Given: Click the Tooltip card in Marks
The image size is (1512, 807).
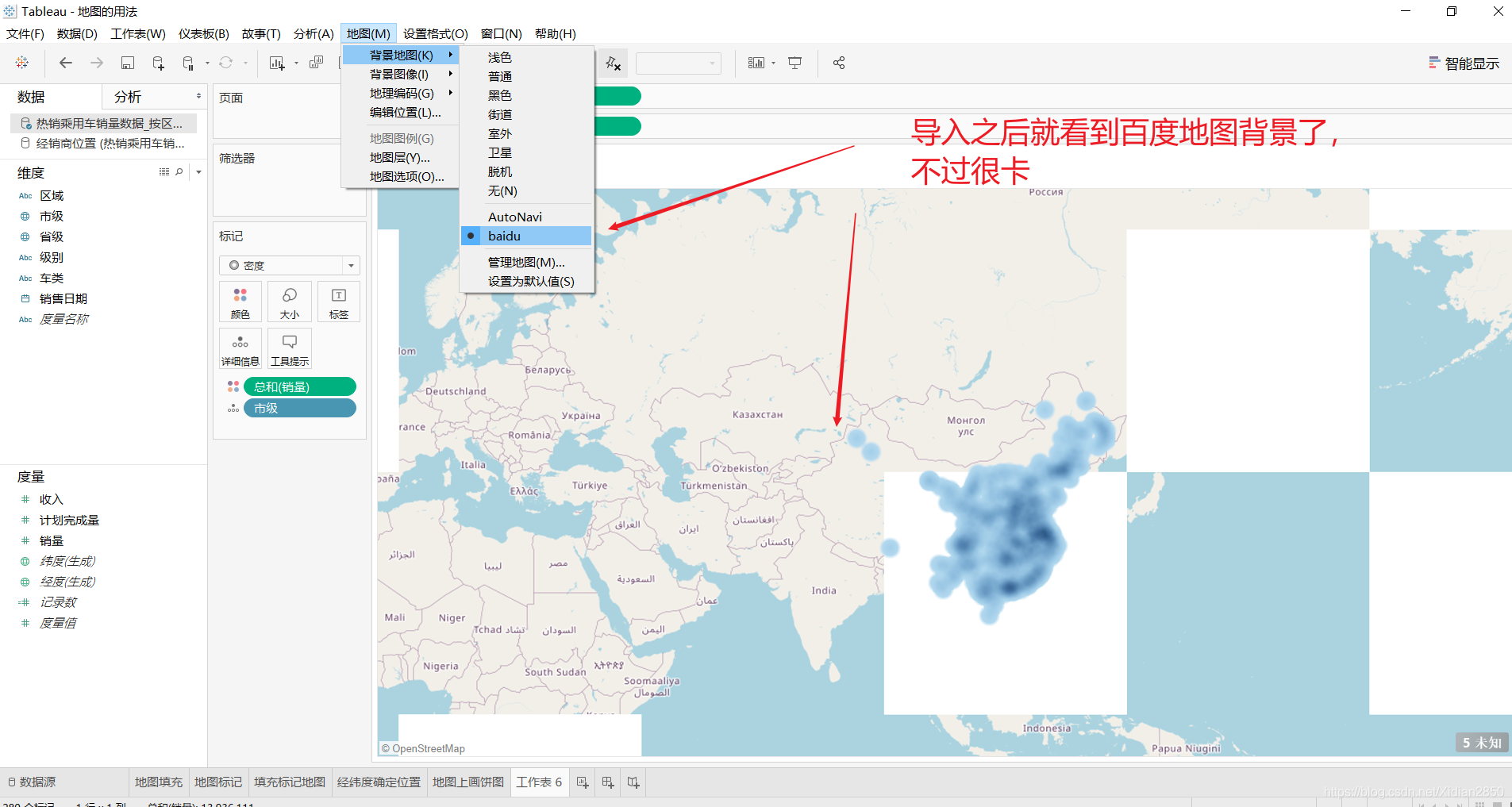Looking at the screenshot, I should 290,349.
